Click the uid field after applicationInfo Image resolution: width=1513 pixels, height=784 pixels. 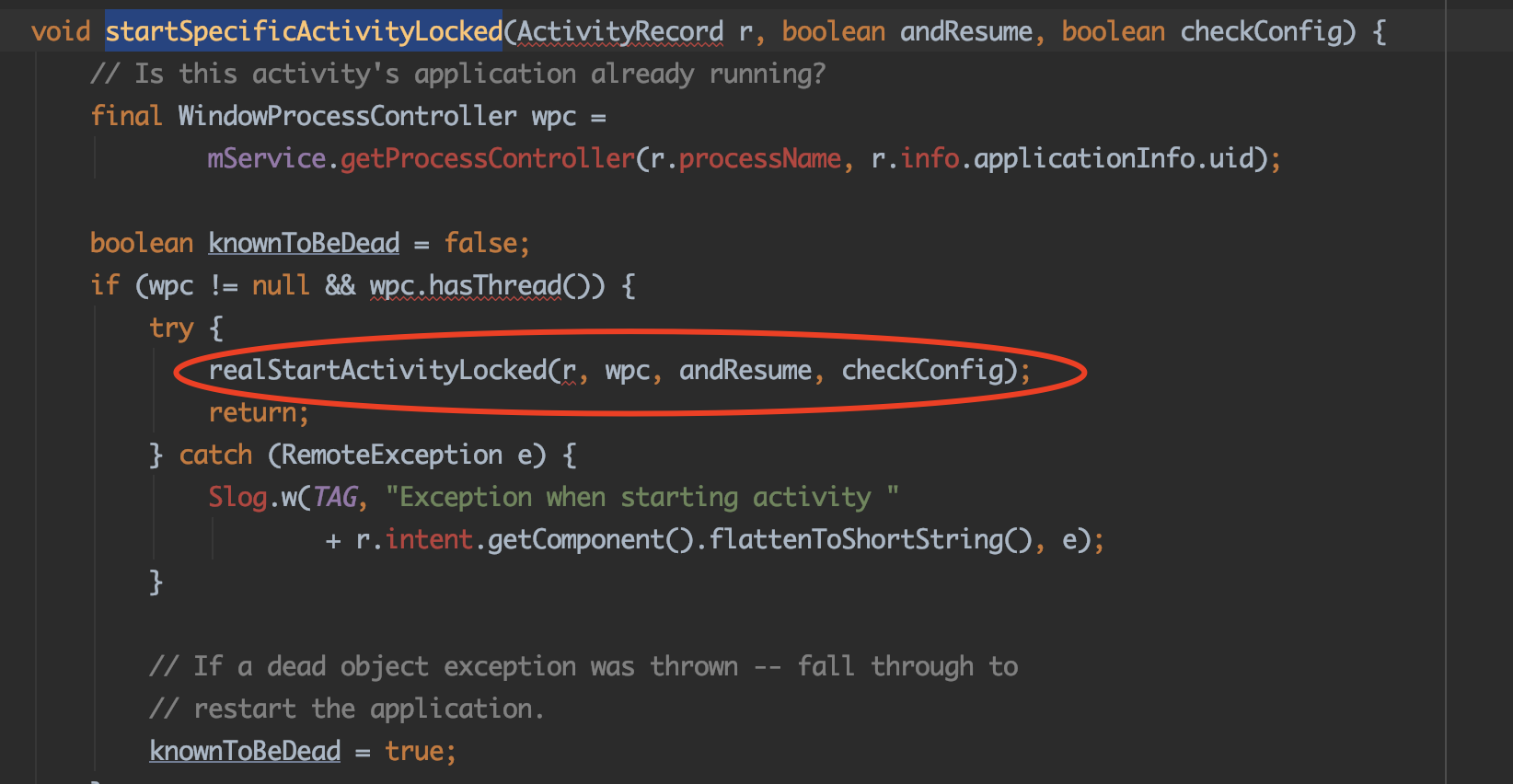1231,158
